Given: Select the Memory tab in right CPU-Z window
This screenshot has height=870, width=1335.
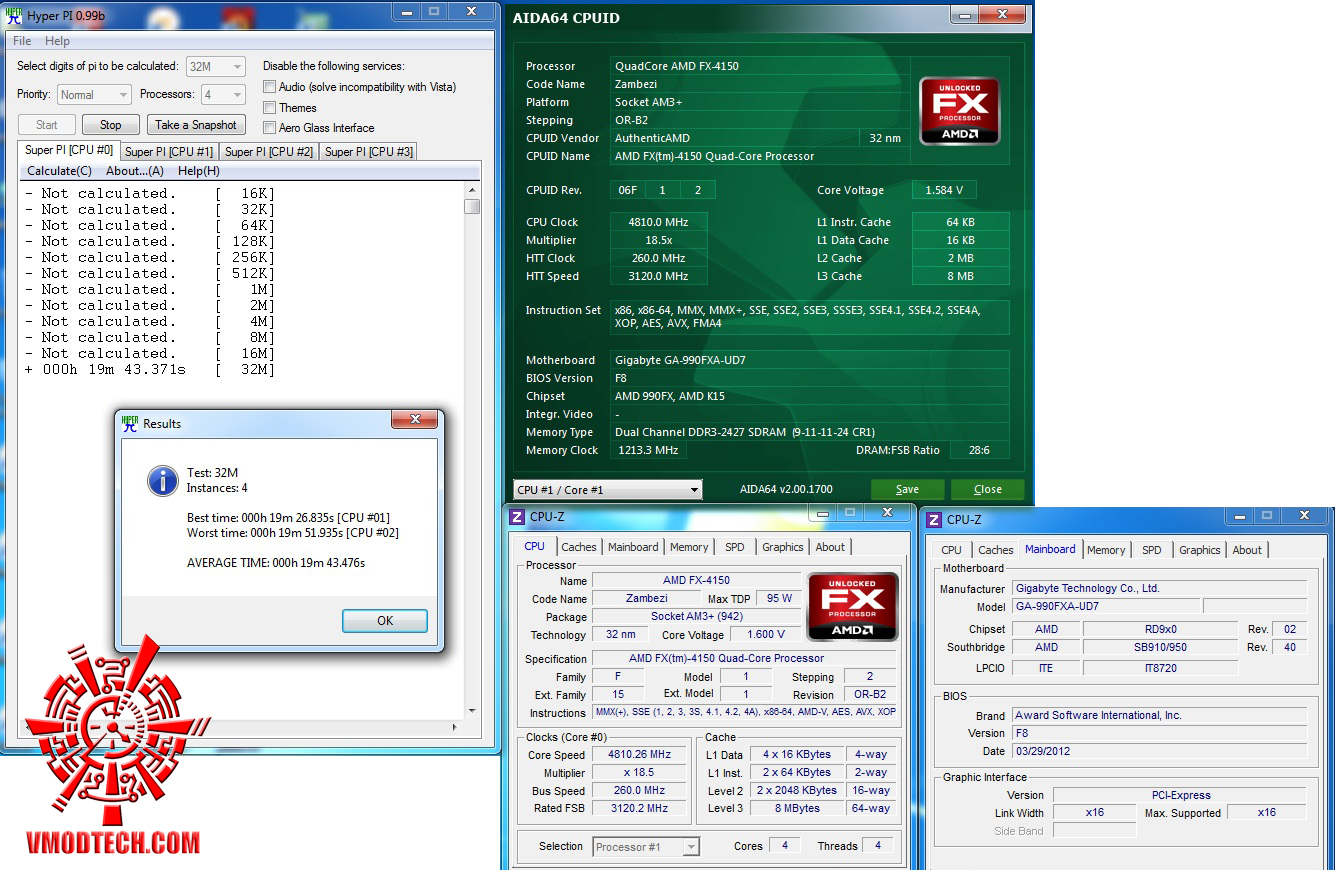Looking at the screenshot, I should pos(1106,550).
